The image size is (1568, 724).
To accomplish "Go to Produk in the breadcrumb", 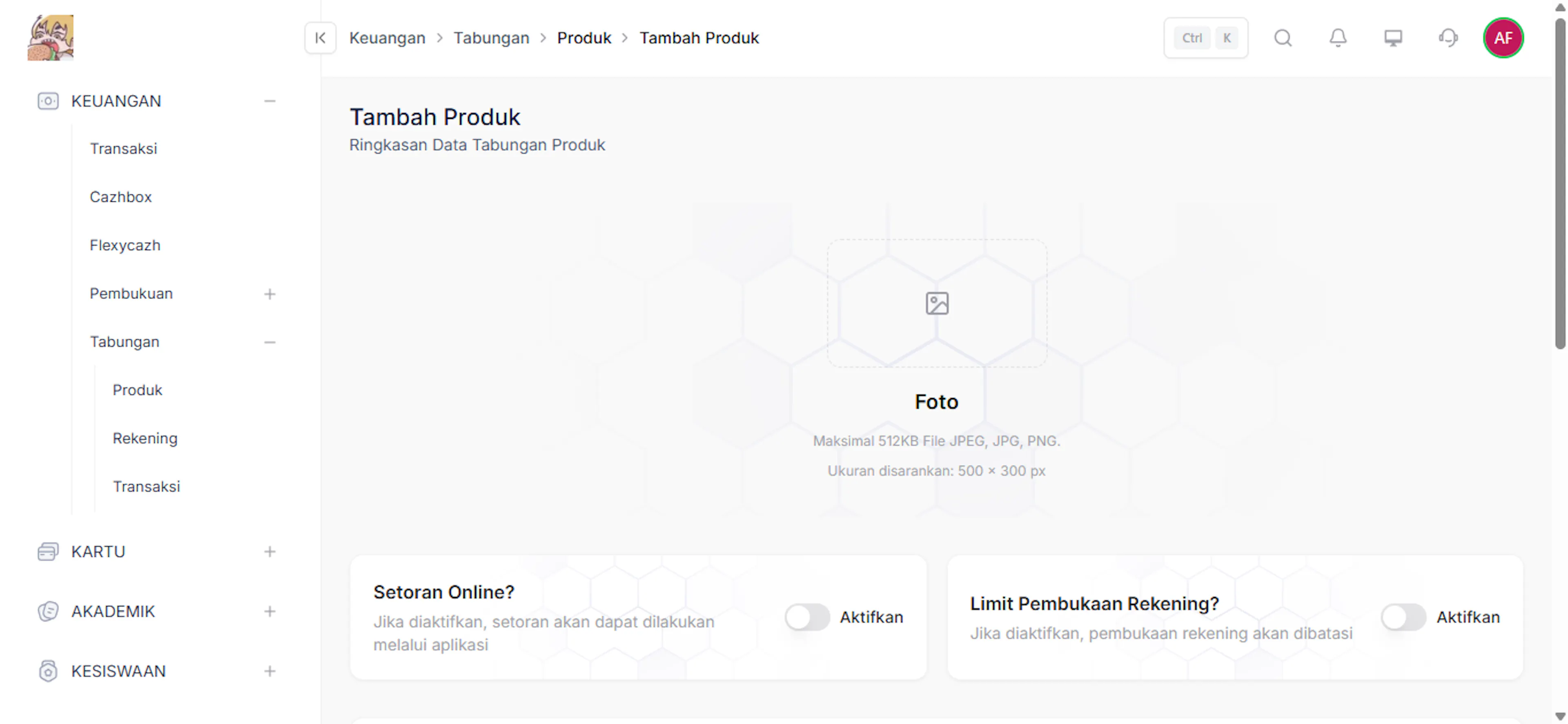I will tap(584, 38).
